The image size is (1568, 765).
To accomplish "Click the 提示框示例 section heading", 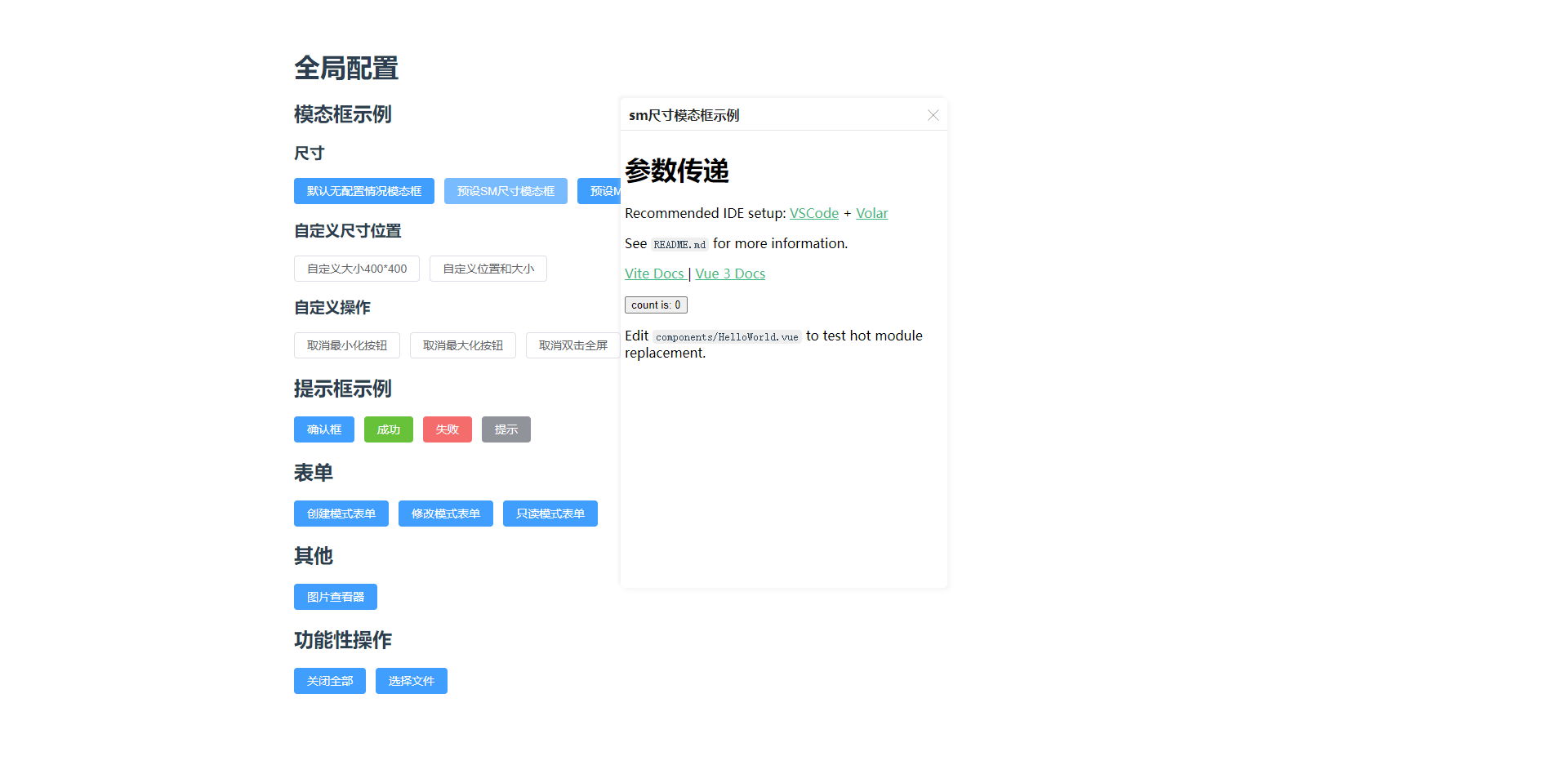I will pyautogui.click(x=343, y=389).
